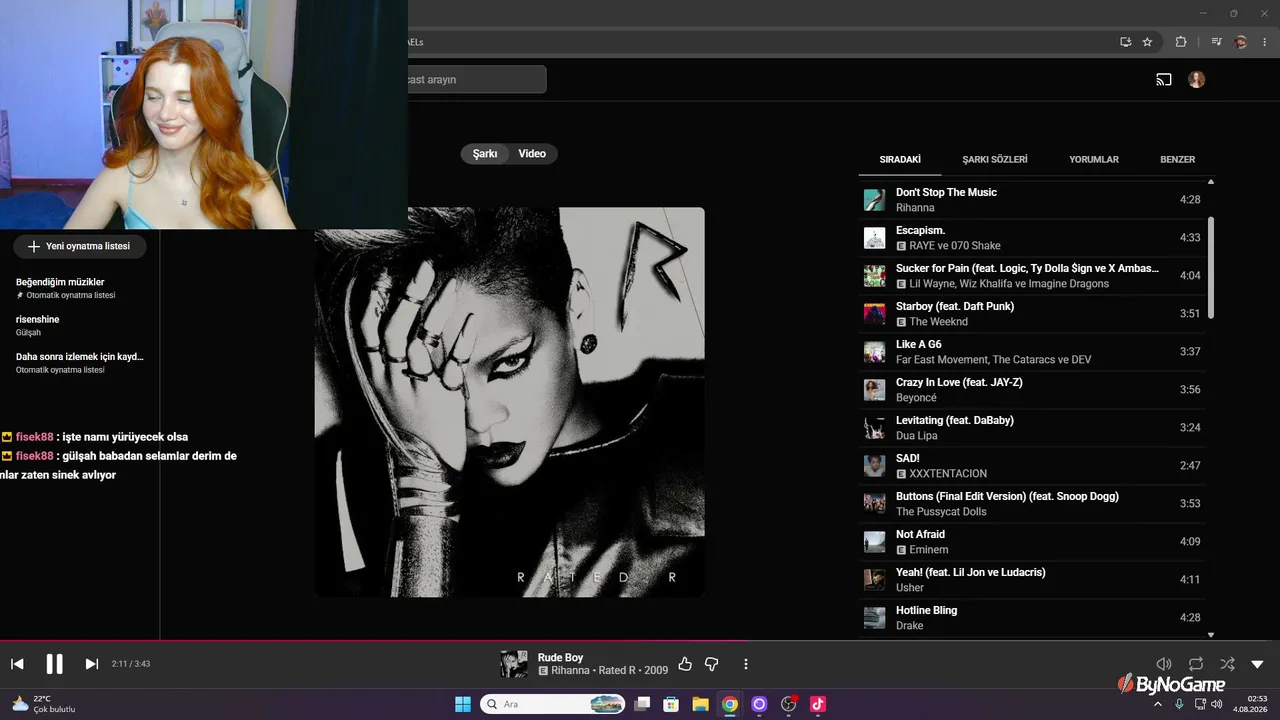Play Starboy from the queue
Image resolution: width=1280 pixels, height=720 pixels.
point(1032,314)
